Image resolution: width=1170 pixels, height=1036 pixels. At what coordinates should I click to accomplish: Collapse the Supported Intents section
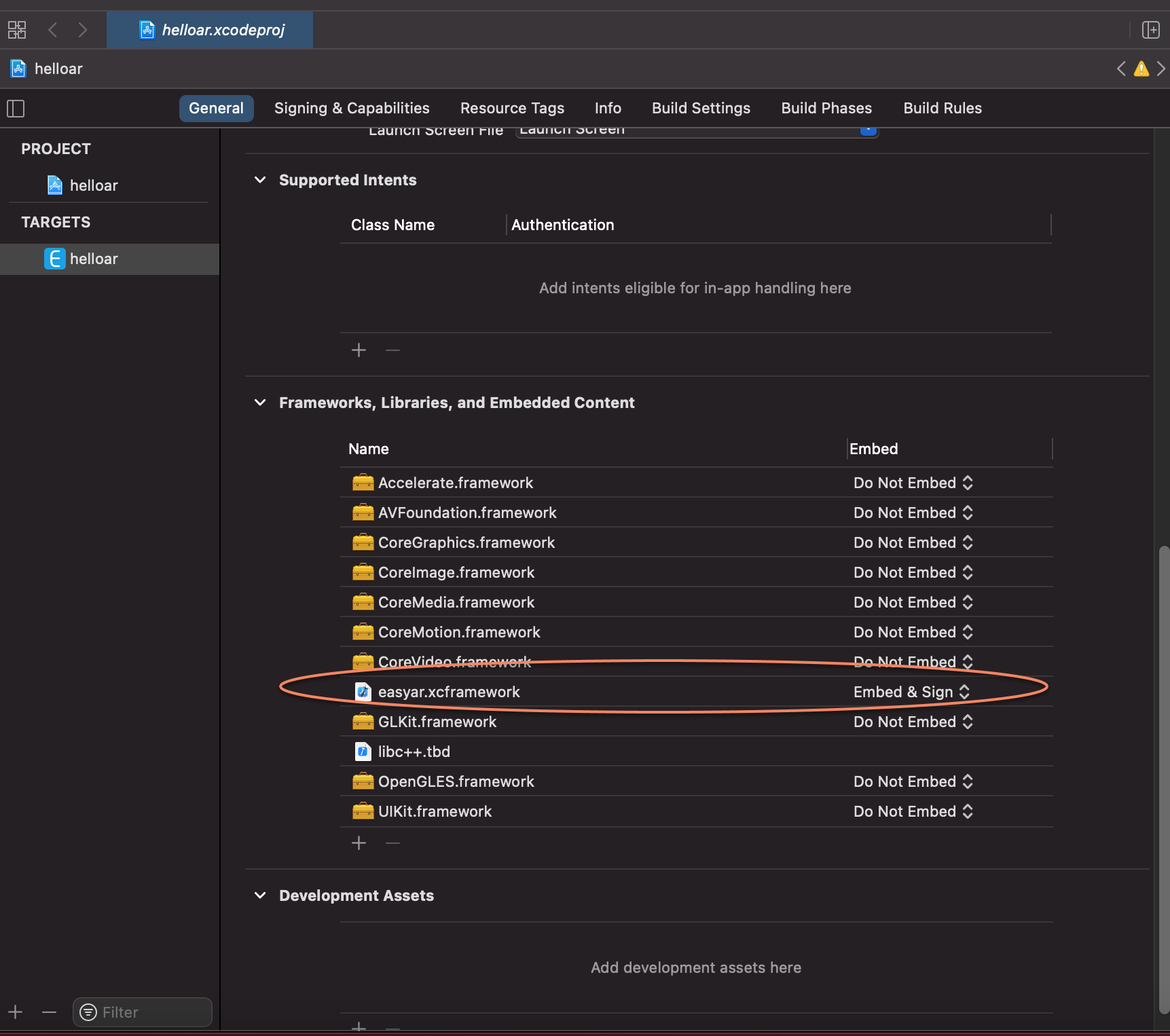pos(260,179)
